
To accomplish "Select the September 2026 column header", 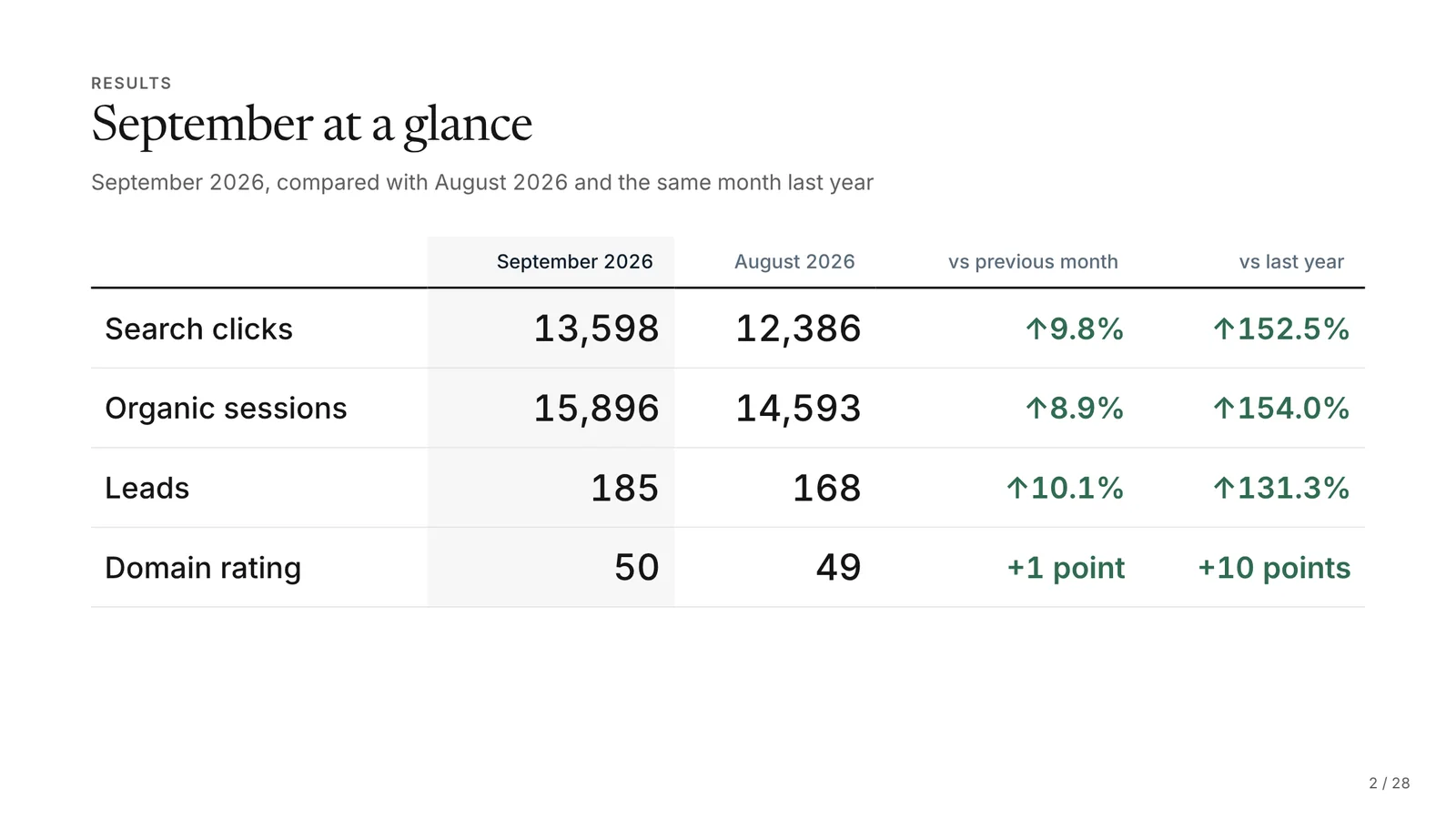I will coord(574,262).
